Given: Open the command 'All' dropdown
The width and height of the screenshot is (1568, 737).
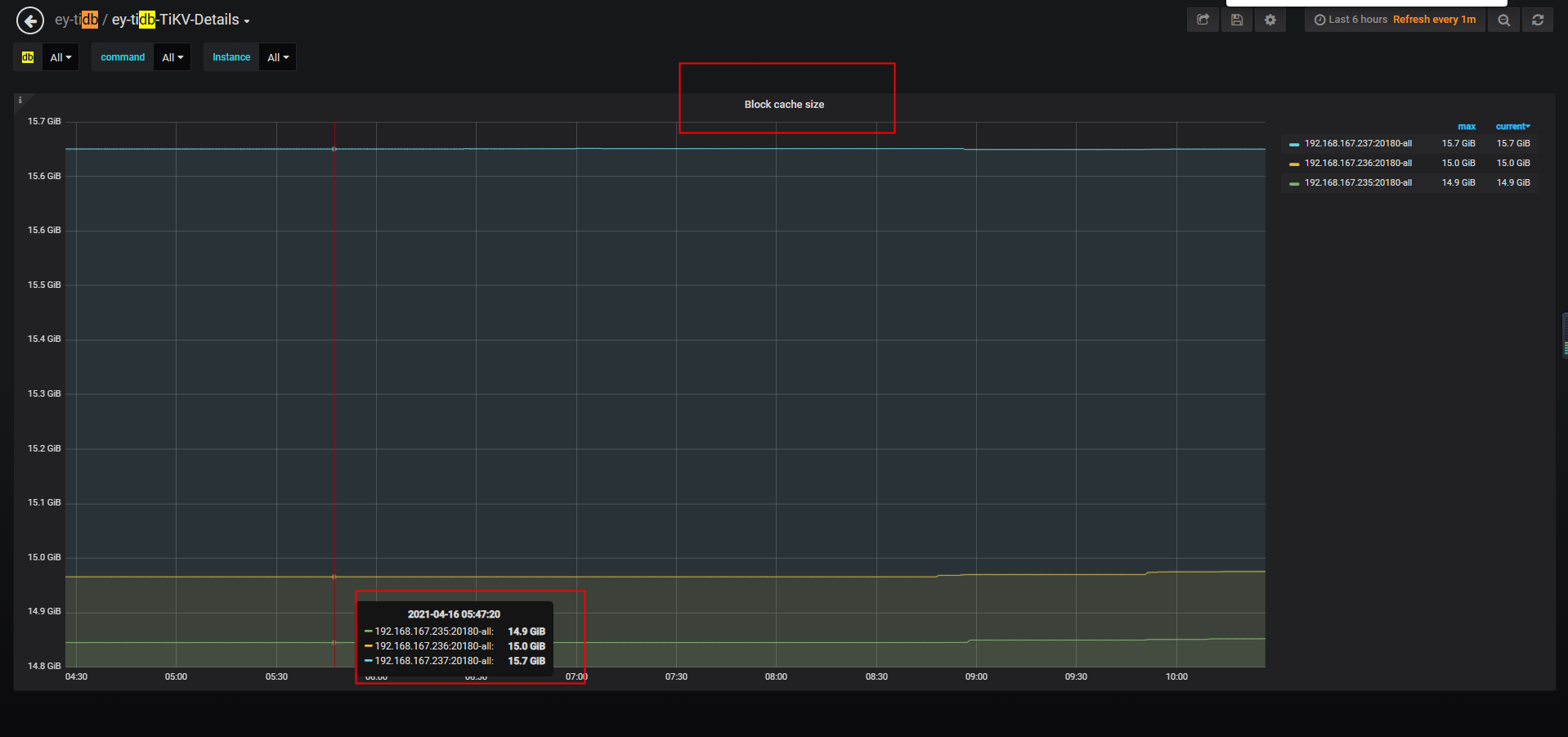Looking at the screenshot, I should pos(172,57).
